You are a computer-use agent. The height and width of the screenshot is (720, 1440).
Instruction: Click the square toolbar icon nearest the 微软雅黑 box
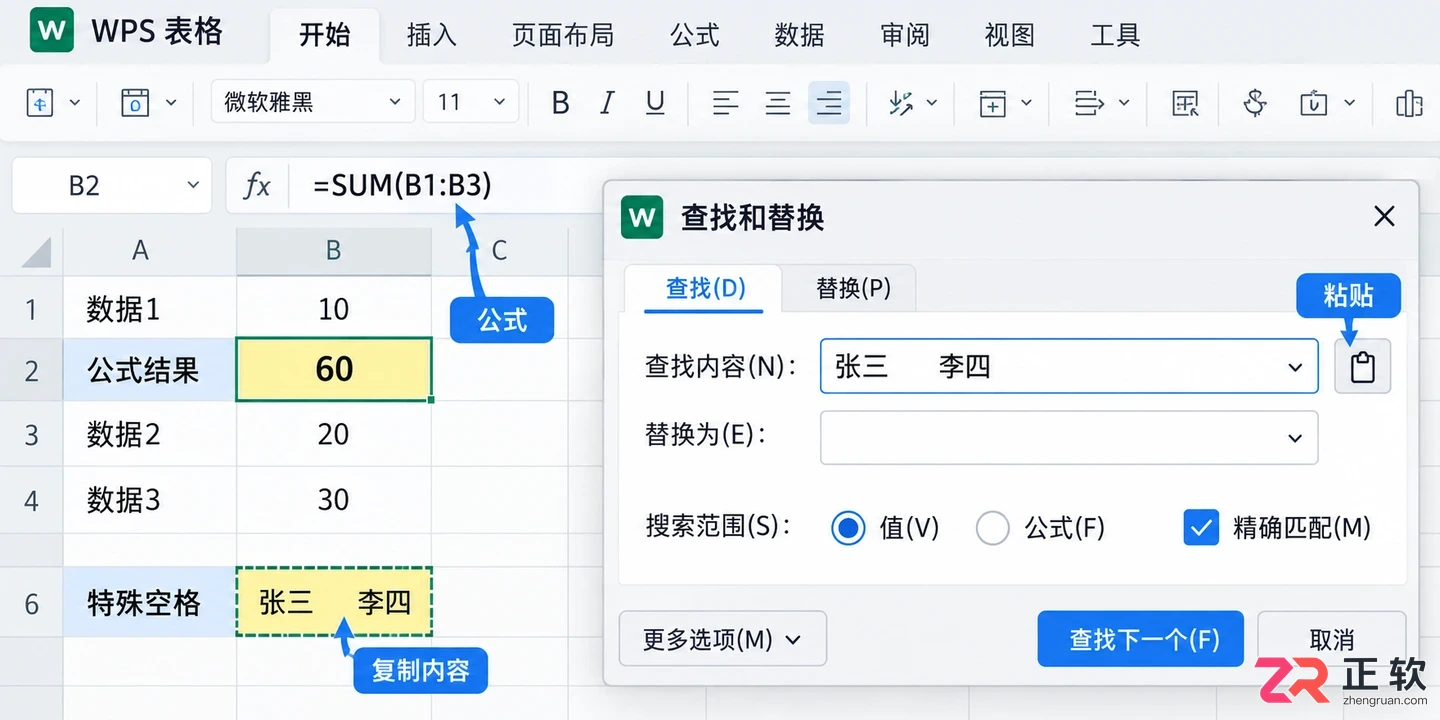[x=135, y=102]
